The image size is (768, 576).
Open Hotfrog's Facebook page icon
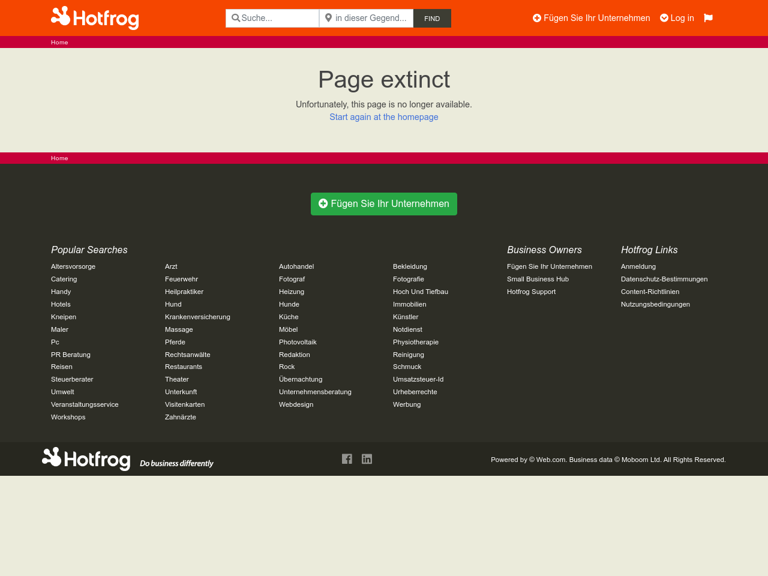point(347,459)
